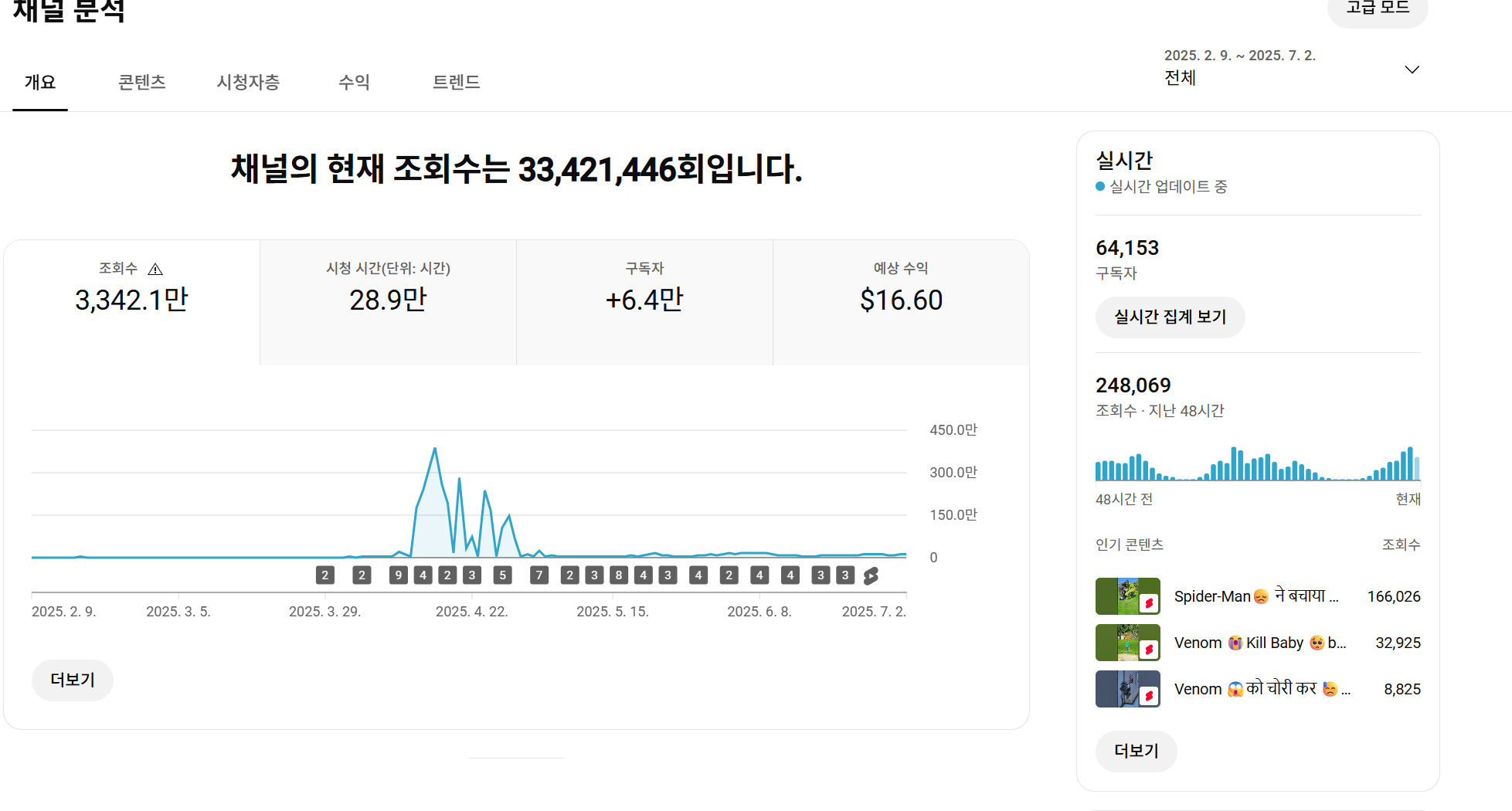Viewport: 1512px width, 811px height.
Task: Click Shorts badge on Venom Kill Baby thumbnail
Action: [1149, 650]
